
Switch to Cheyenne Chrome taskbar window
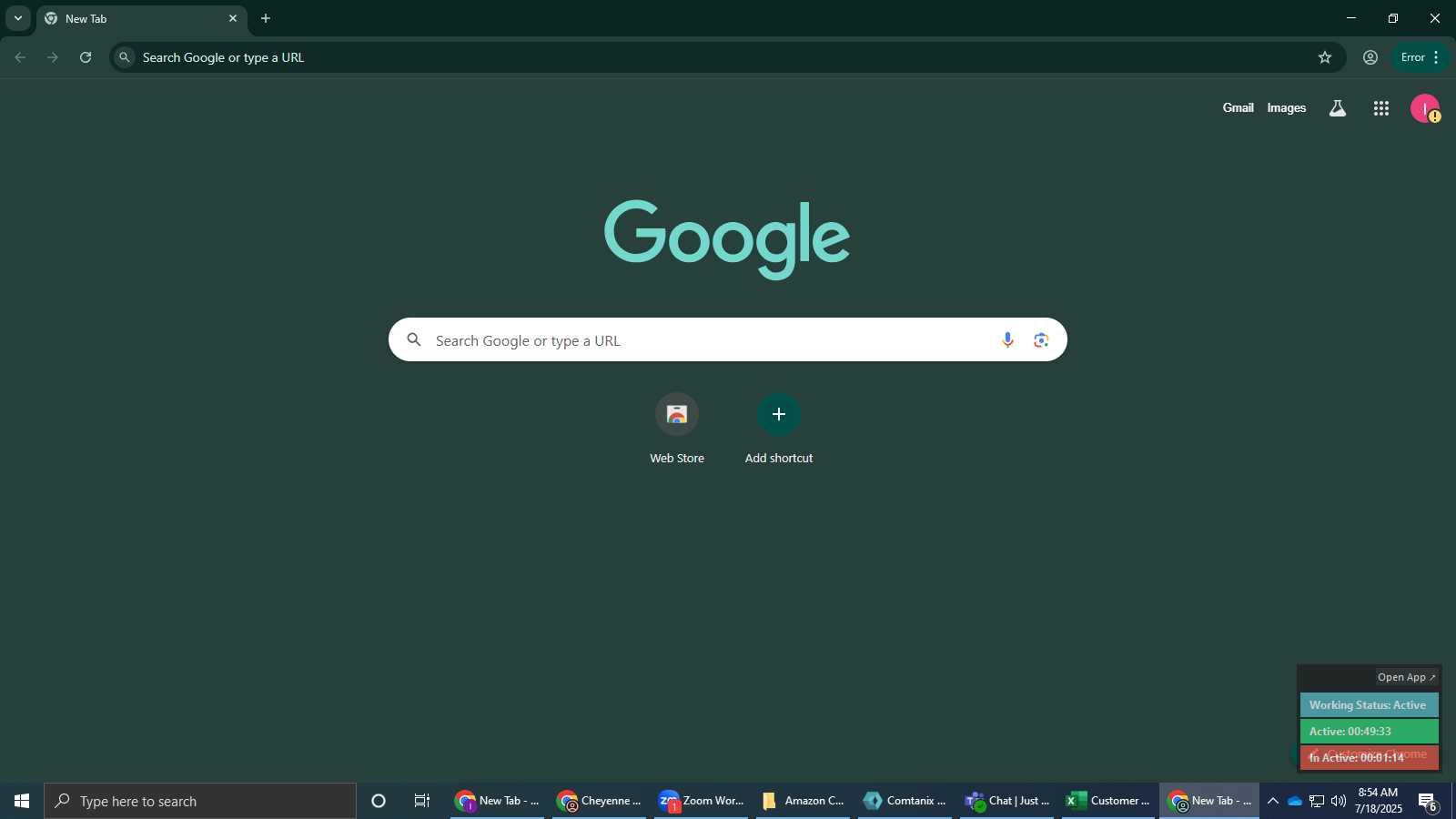pyautogui.click(x=599, y=801)
